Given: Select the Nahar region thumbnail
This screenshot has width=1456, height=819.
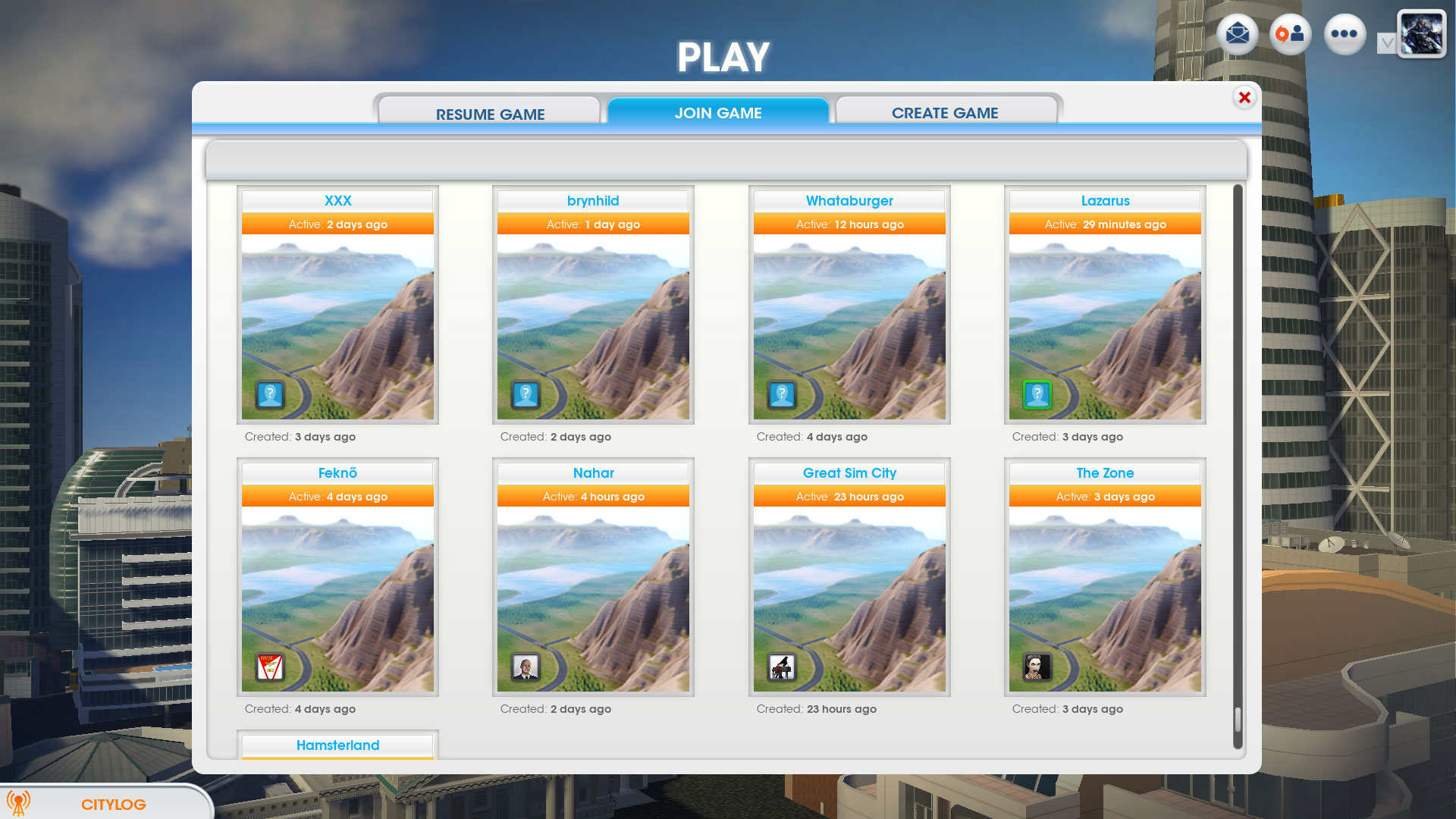Looking at the screenshot, I should point(593,599).
